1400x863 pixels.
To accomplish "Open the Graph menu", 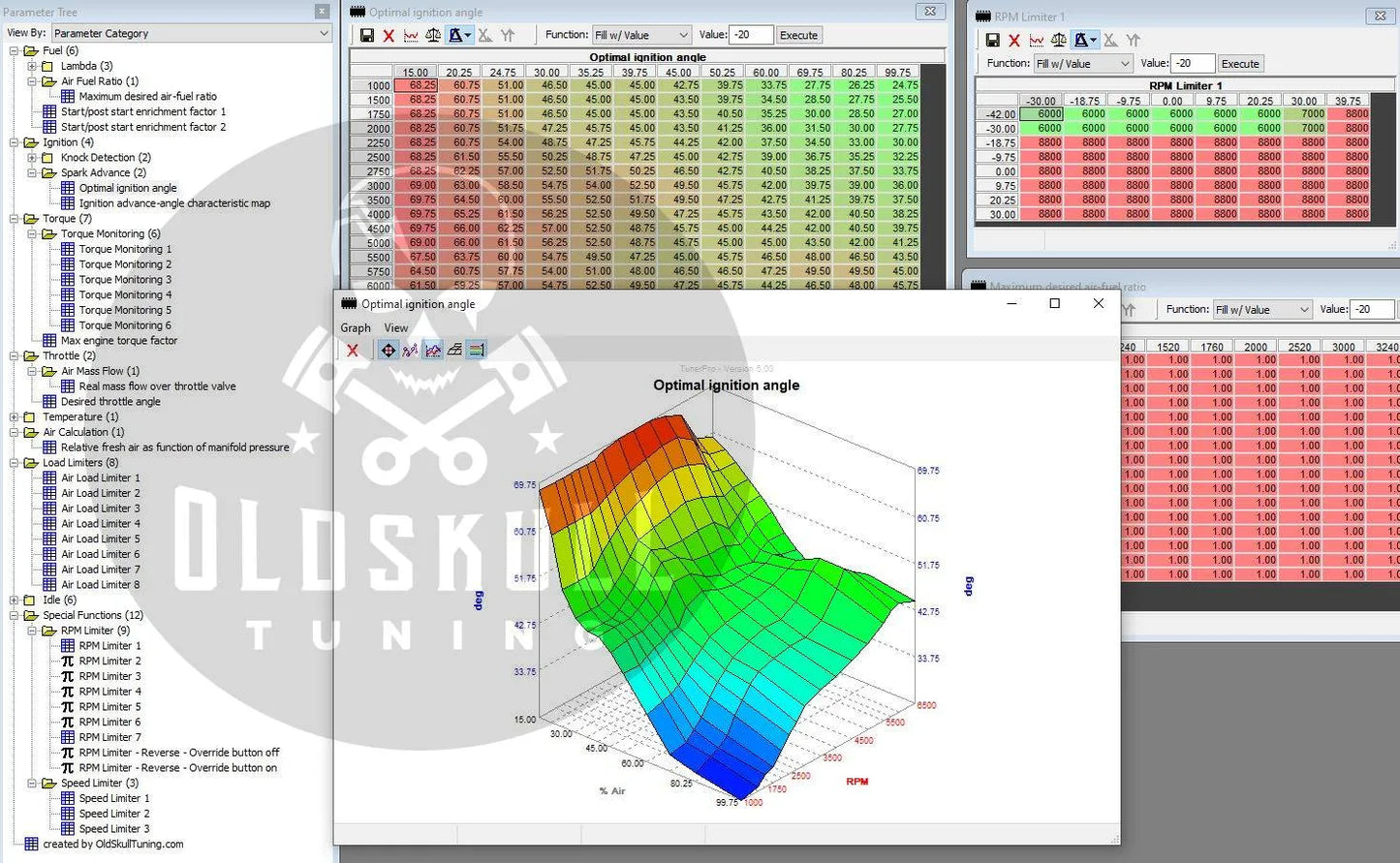I will pos(356,328).
